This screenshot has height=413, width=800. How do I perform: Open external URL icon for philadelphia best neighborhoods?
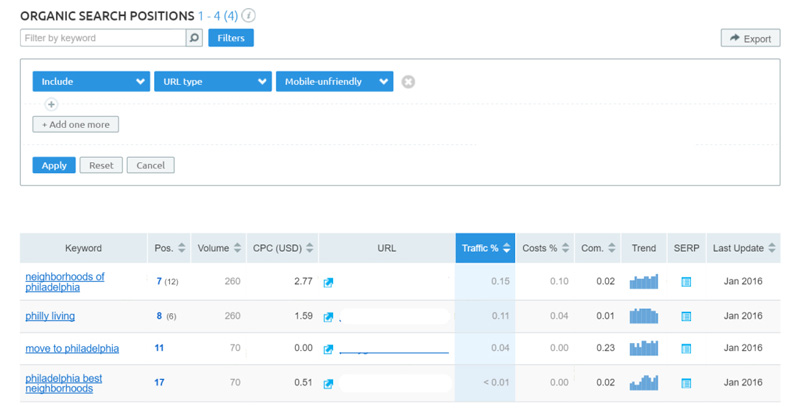point(328,383)
